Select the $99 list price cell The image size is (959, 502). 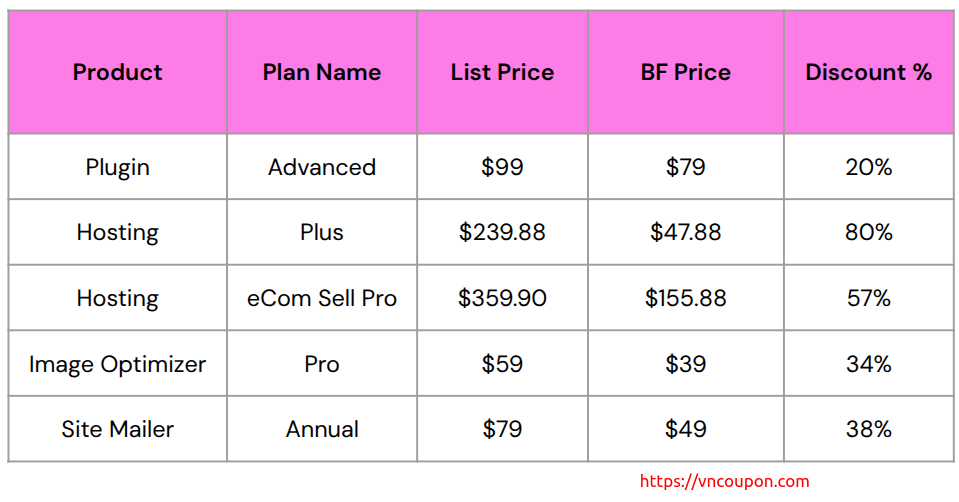pyautogui.click(x=502, y=167)
